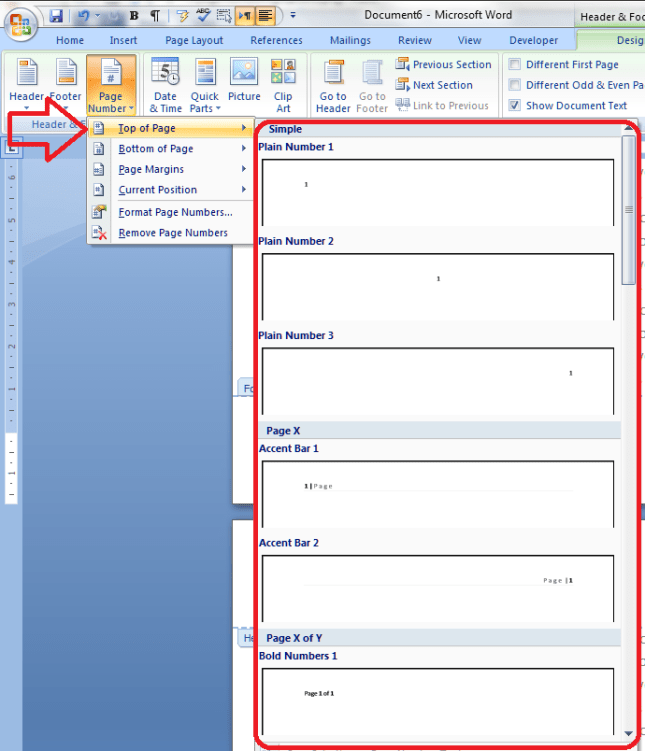Select Page Margins menu item
The height and width of the screenshot is (751, 645).
coord(171,169)
